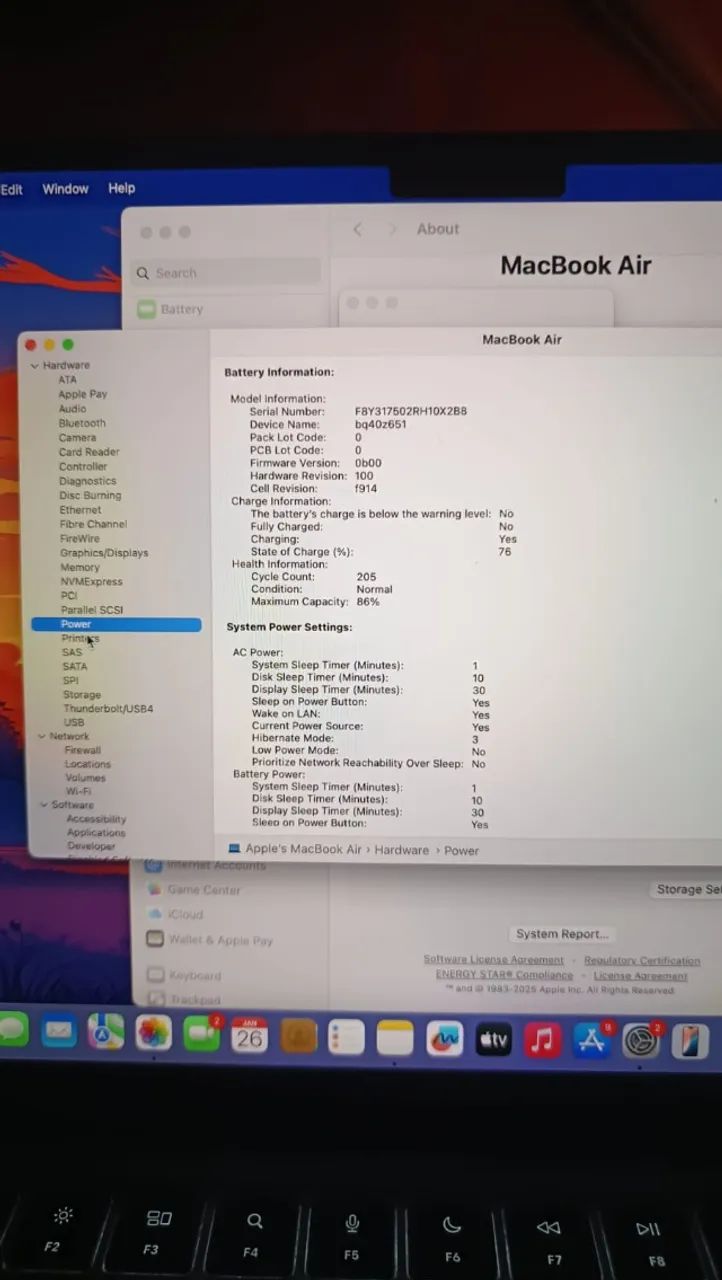The height and width of the screenshot is (1280, 722).
Task: Open the Software License Agreement link
Action: (x=493, y=960)
